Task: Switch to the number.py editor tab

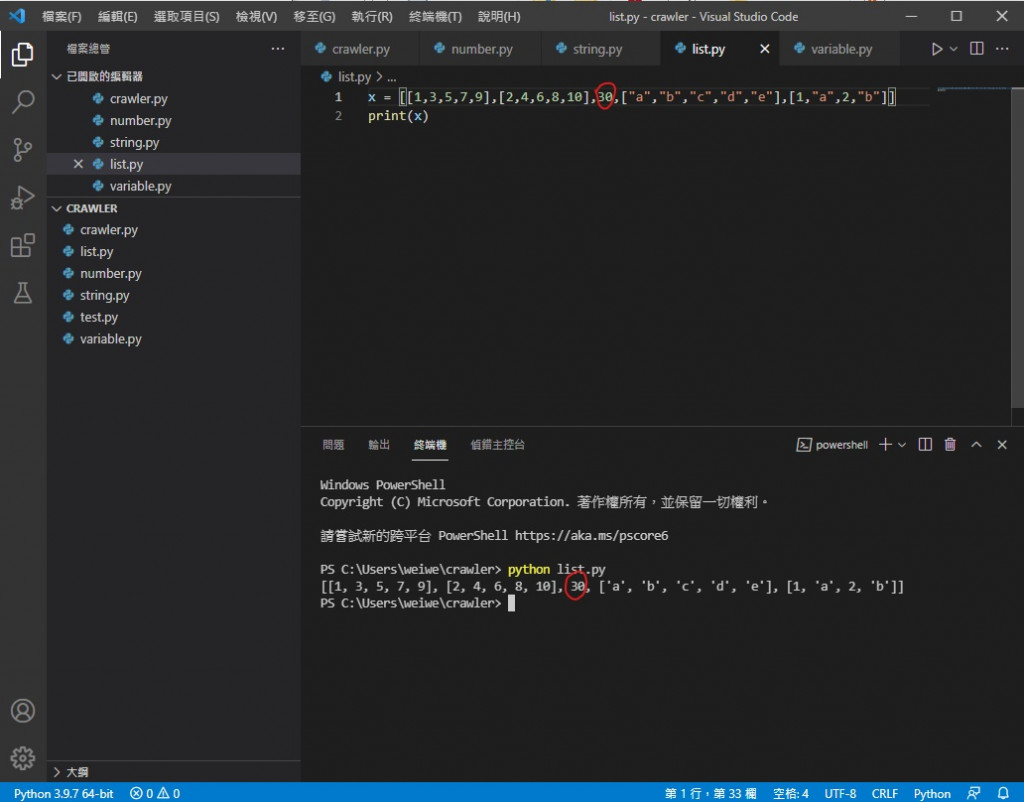Action: click(481, 49)
